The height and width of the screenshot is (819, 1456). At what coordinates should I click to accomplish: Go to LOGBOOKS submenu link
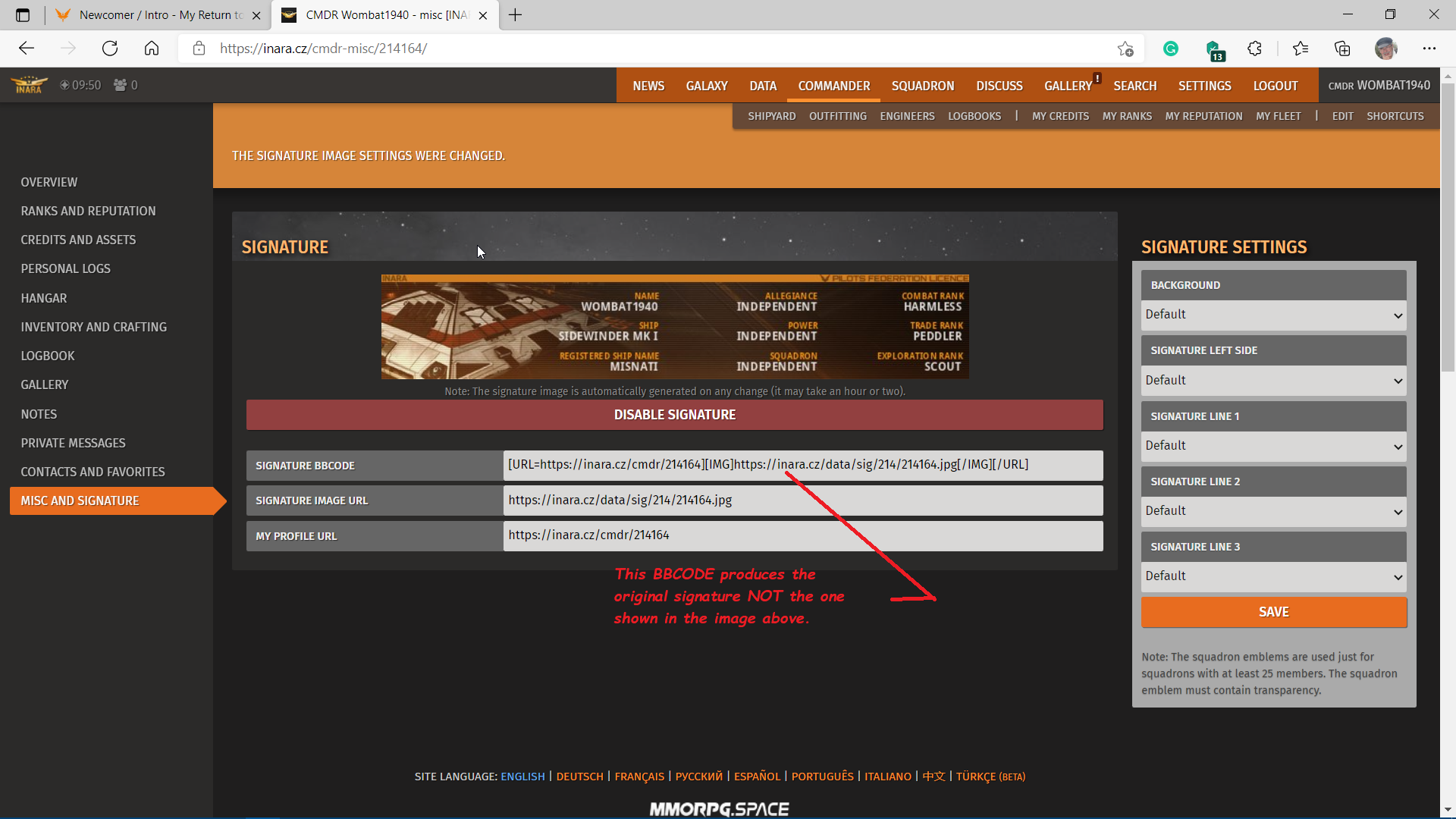tap(974, 116)
